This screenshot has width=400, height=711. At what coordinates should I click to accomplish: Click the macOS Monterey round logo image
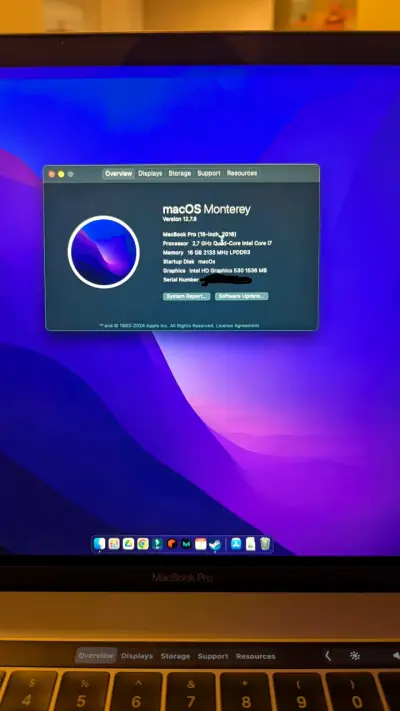pyautogui.click(x=103, y=252)
